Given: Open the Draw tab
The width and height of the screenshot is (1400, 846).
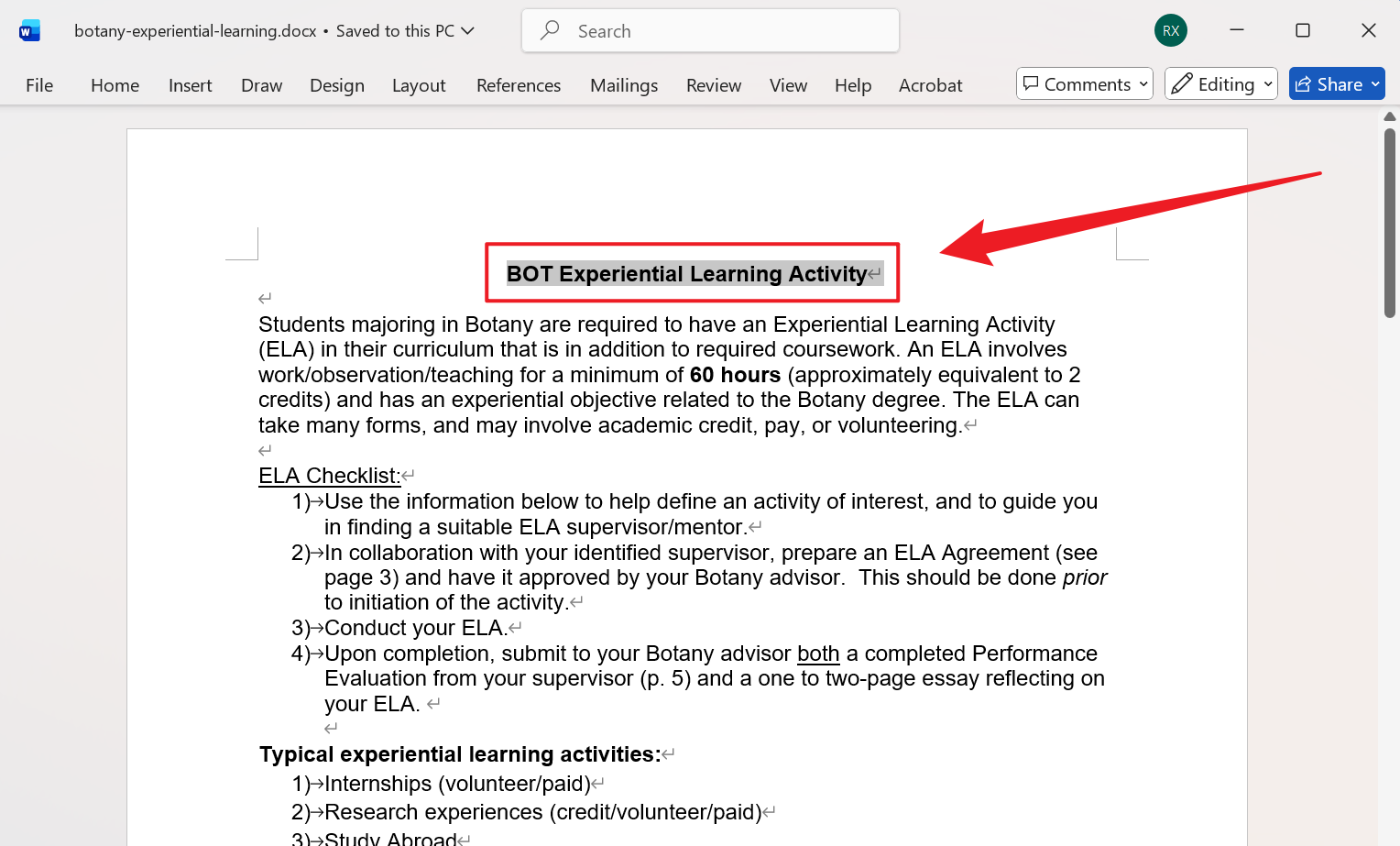Looking at the screenshot, I should [262, 85].
